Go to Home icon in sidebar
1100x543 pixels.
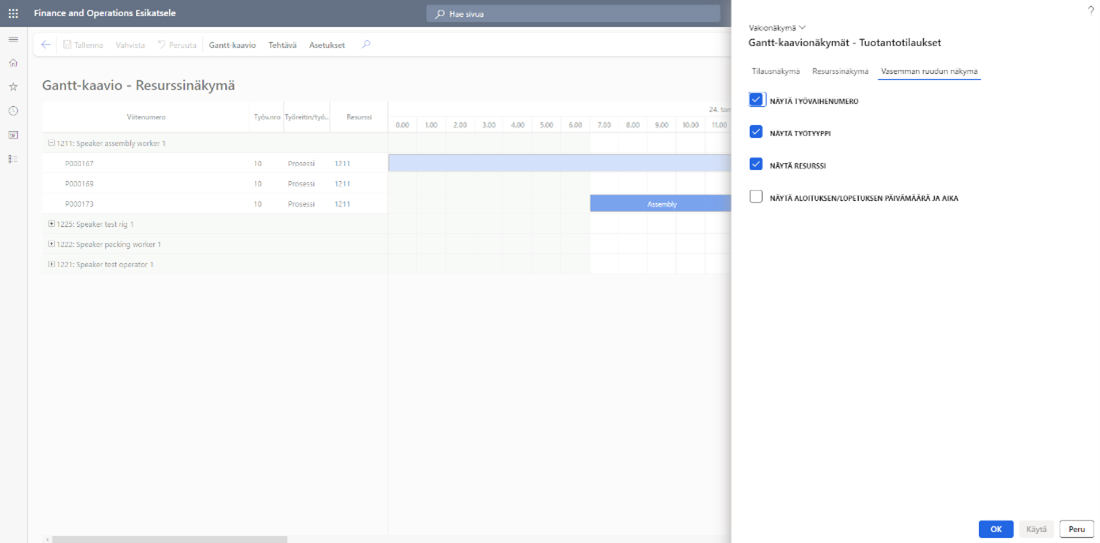click(13, 63)
